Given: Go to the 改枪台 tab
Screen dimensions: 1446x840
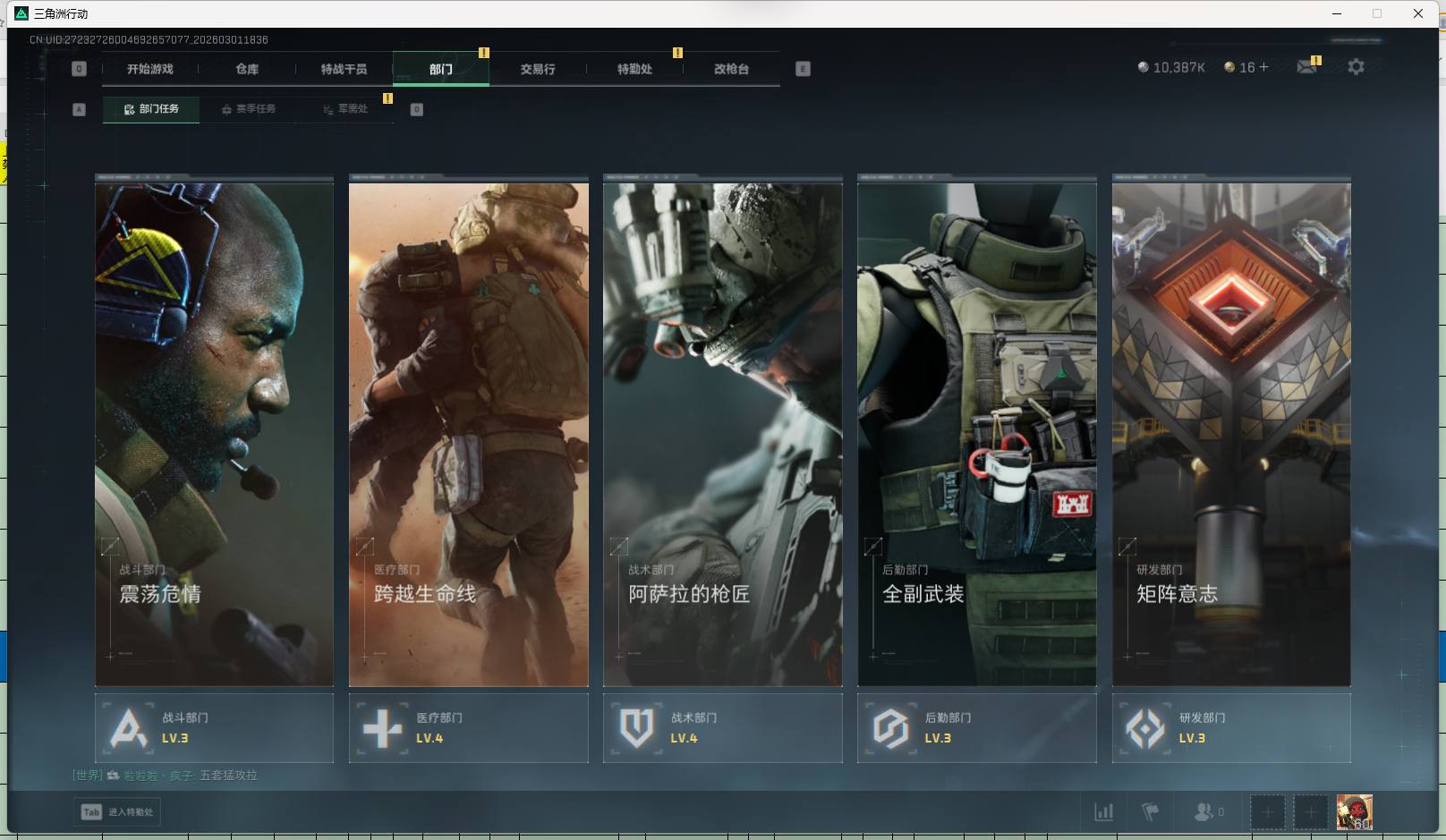Looking at the screenshot, I should [731, 69].
